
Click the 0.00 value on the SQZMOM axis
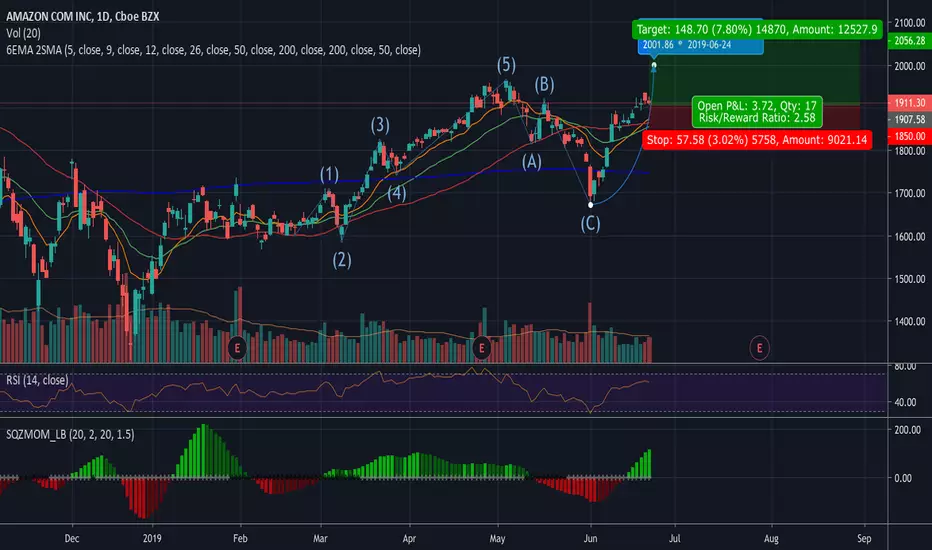pyautogui.click(x=903, y=478)
